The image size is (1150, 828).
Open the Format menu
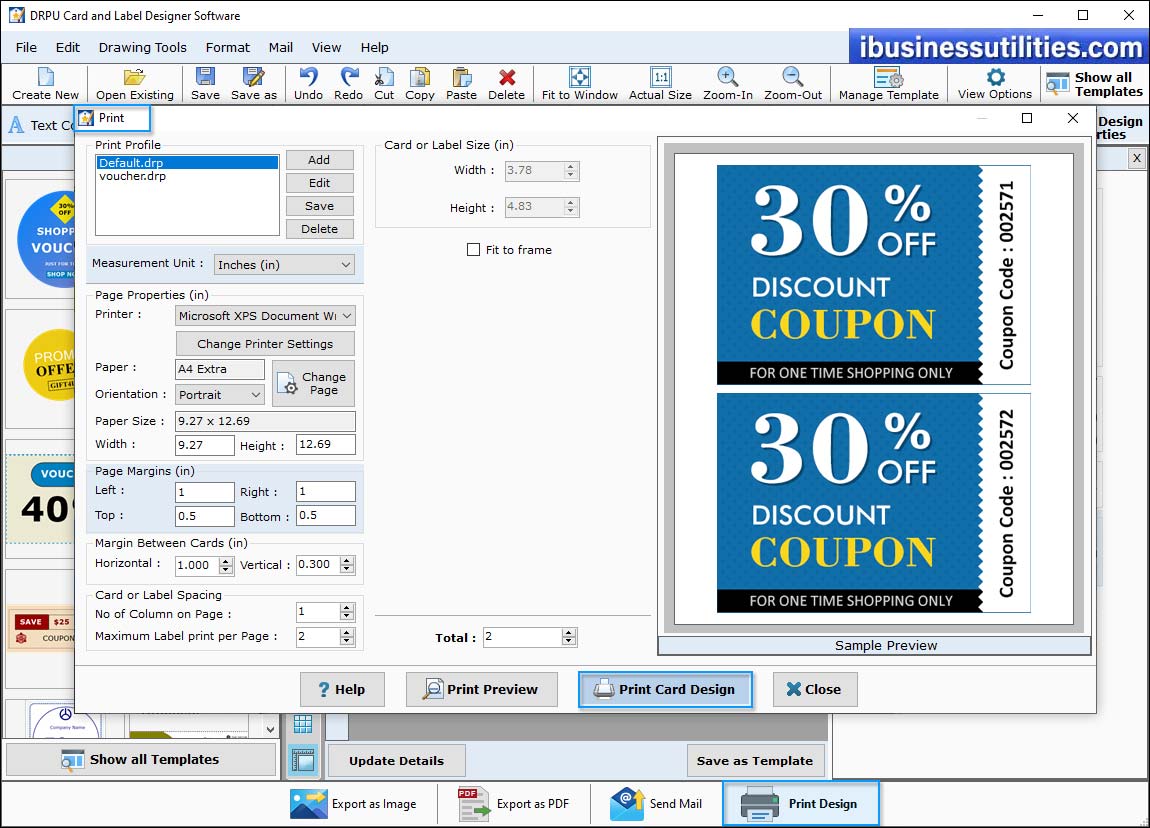click(x=227, y=47)
